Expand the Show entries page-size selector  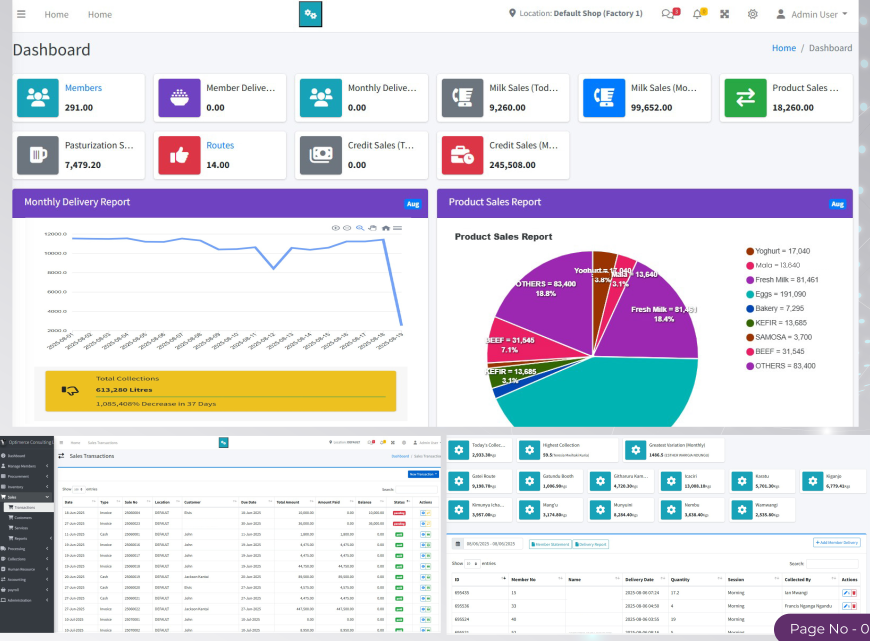[470, 565]
